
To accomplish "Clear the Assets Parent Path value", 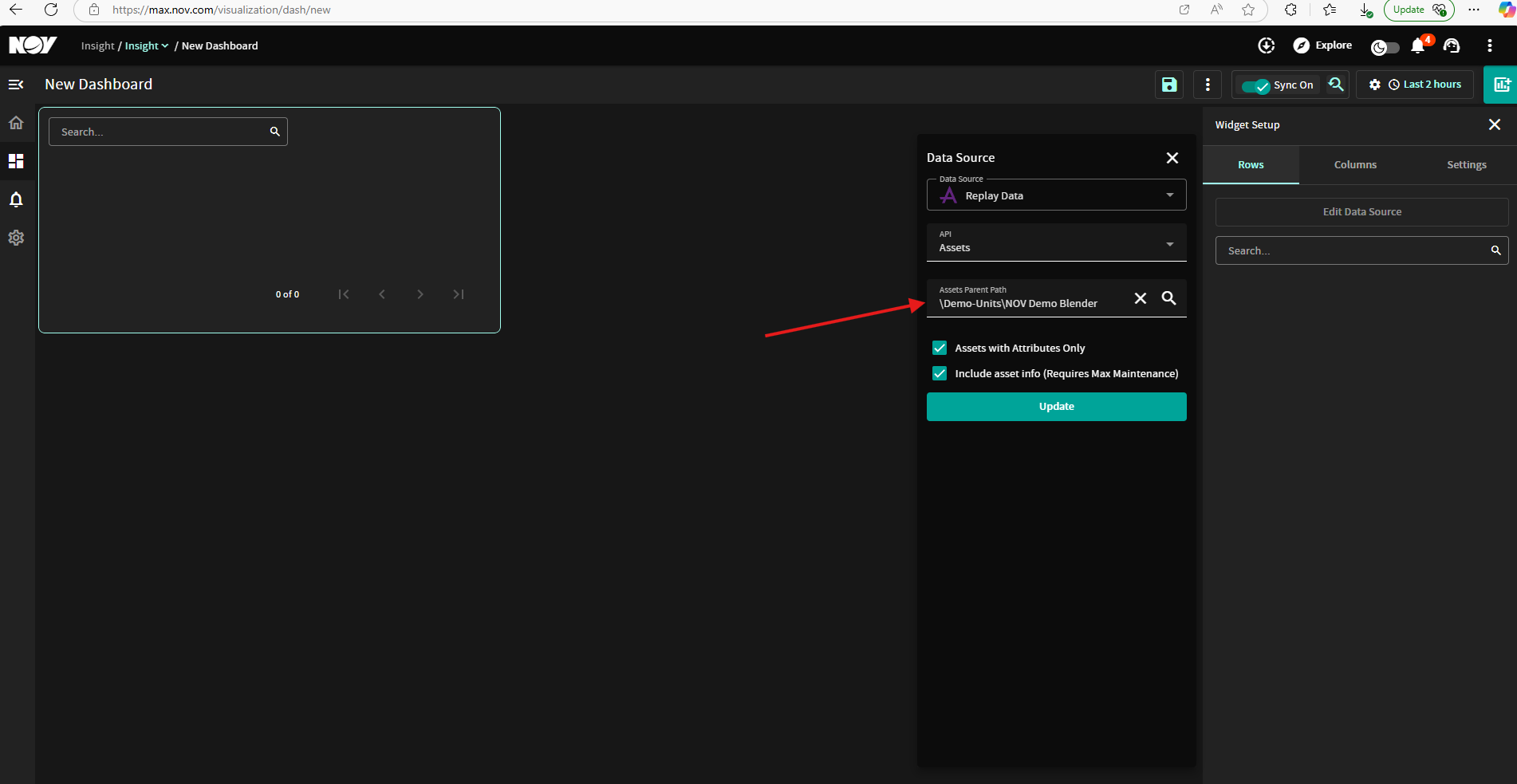I will click(1141, 298).
